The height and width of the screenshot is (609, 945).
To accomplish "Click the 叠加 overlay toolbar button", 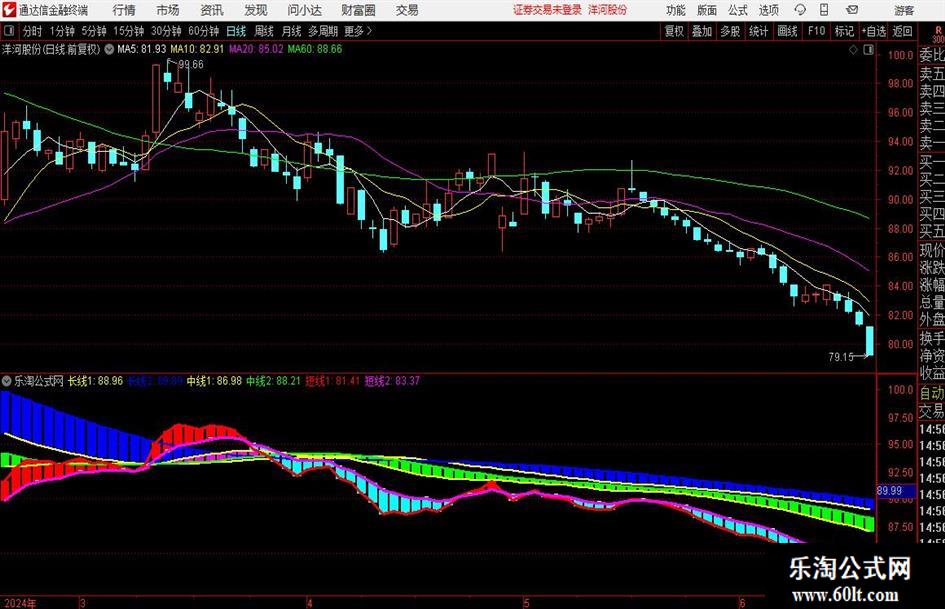I will (702, 31).
